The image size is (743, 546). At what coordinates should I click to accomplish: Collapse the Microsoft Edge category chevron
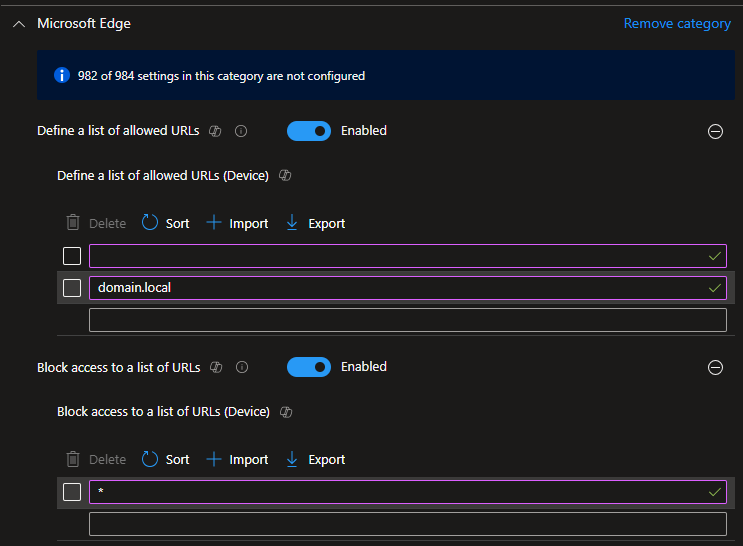19,24
